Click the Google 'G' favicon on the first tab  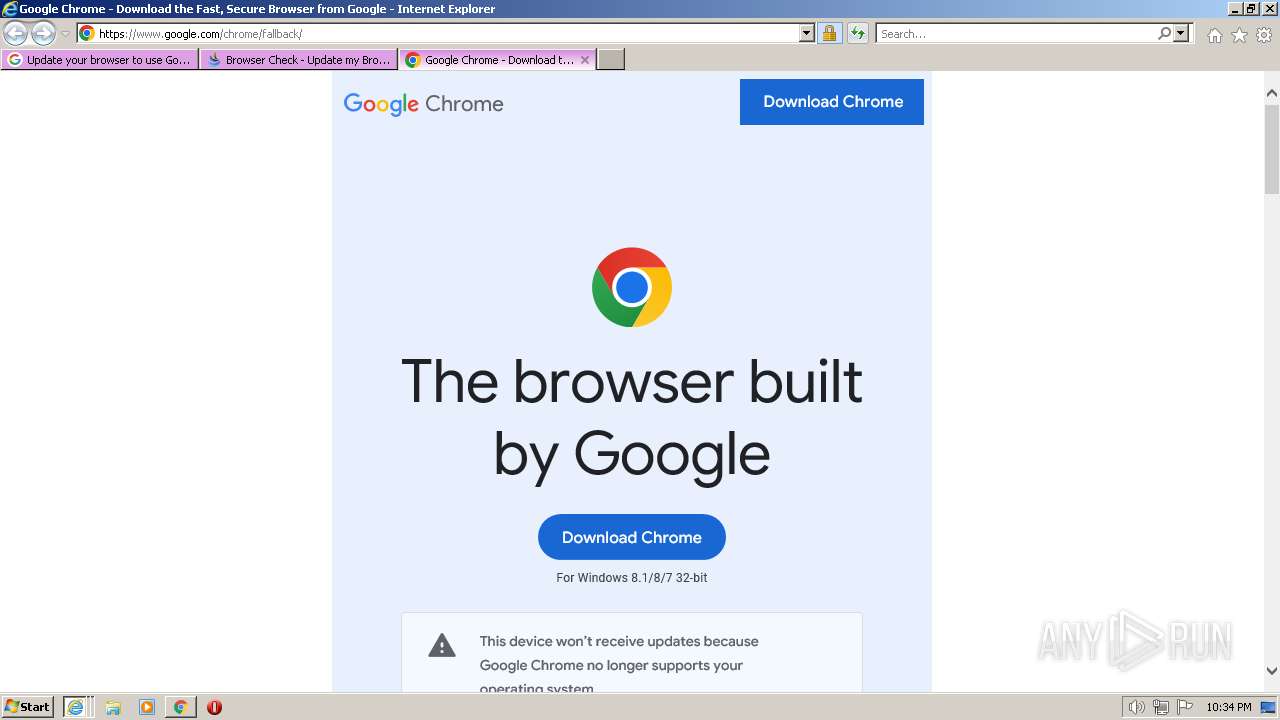[14, 60]
